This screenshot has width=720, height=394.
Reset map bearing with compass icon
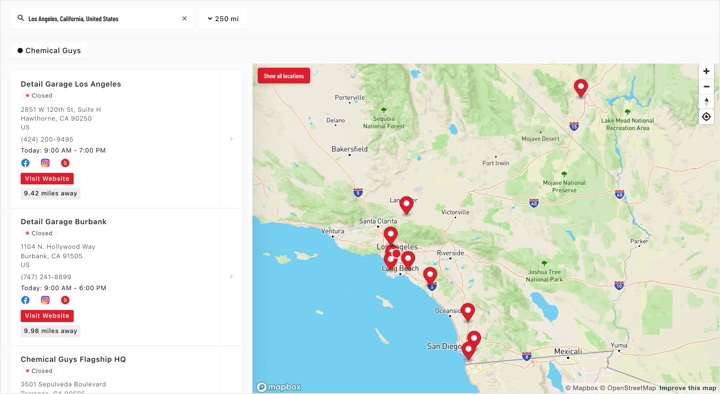[x=706, y=101]
